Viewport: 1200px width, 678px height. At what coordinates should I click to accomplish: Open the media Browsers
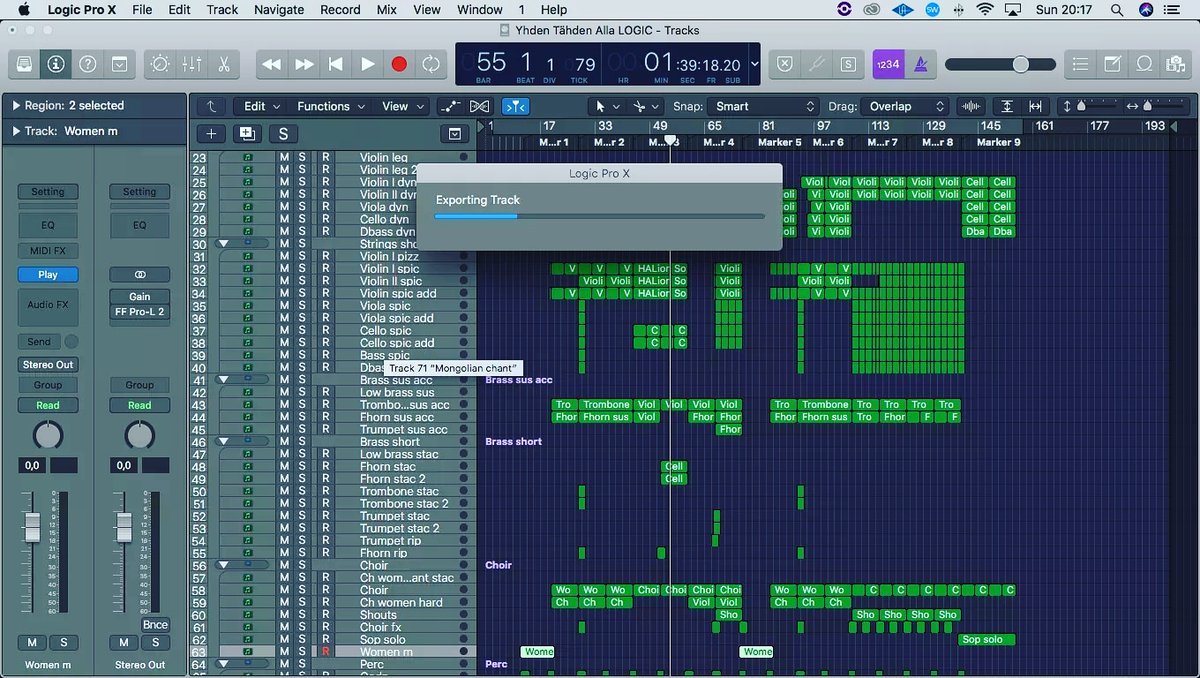click(1176, 64)
